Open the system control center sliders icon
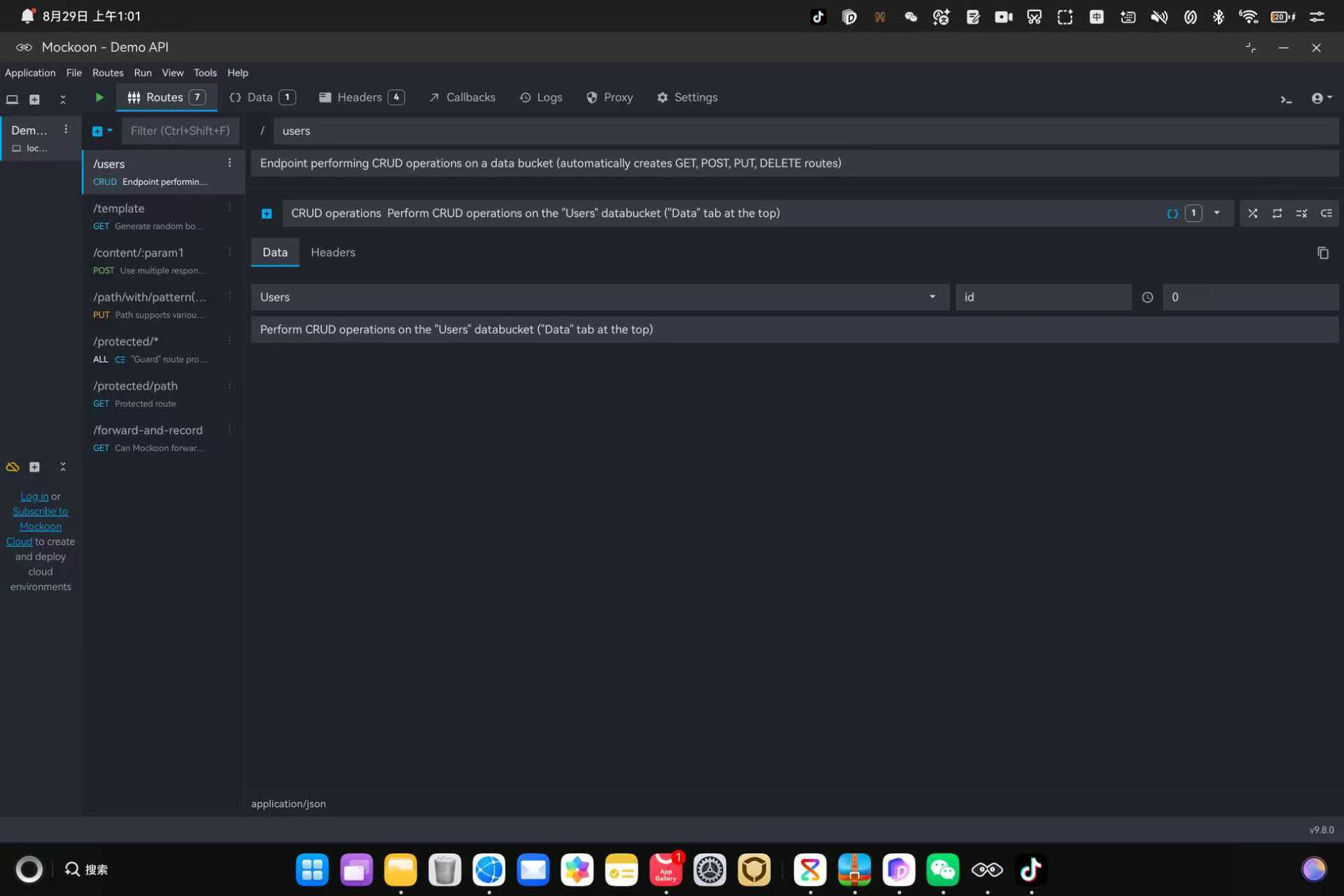The width and height of the screenshot is (1344, 896). click(1317, 17)
